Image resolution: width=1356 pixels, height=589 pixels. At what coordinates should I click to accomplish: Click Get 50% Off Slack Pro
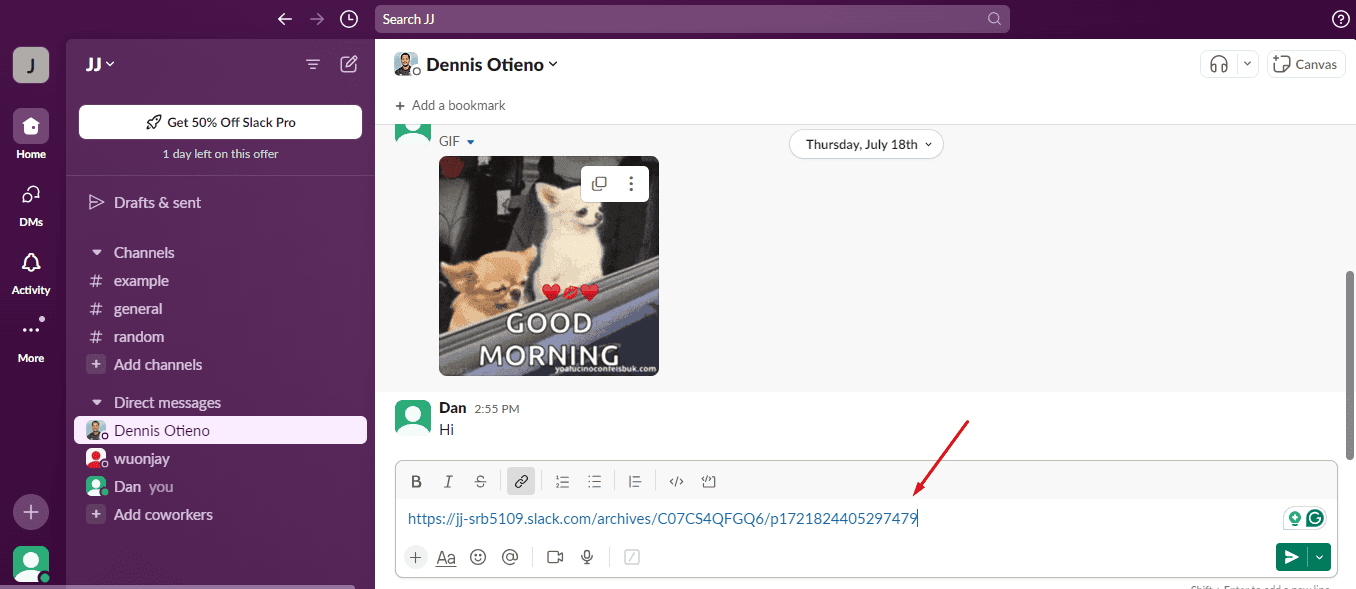pos(220,122)
